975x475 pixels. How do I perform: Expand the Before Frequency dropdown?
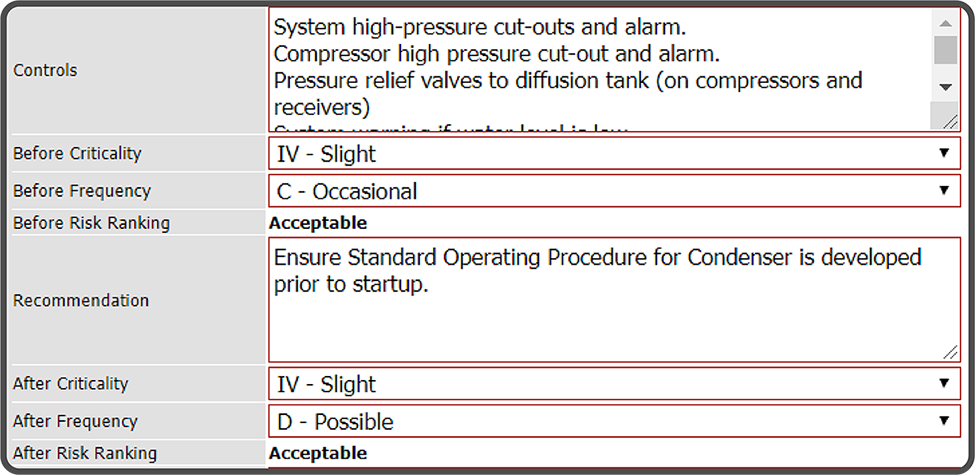614,191
